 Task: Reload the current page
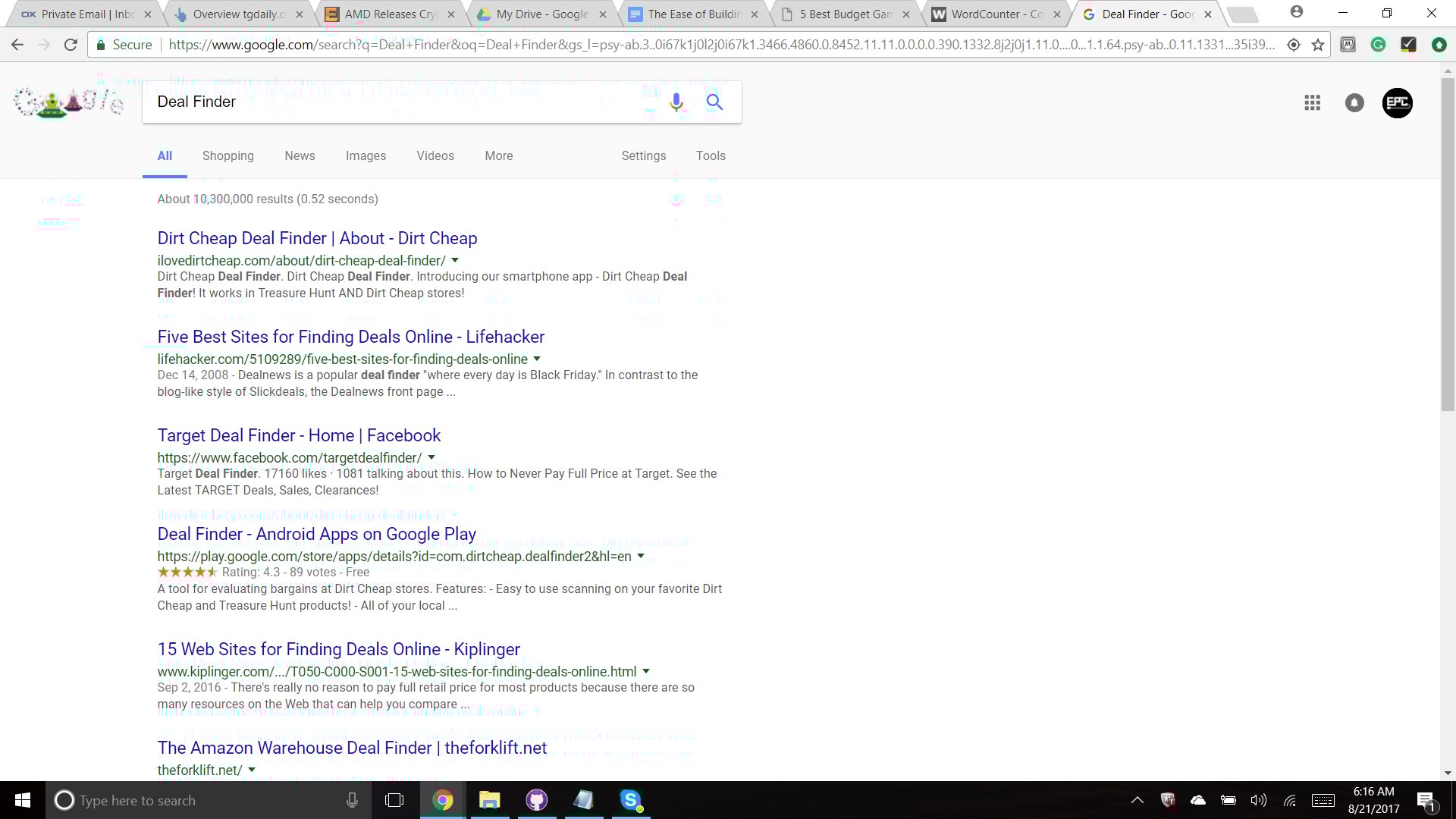point(71,45)
